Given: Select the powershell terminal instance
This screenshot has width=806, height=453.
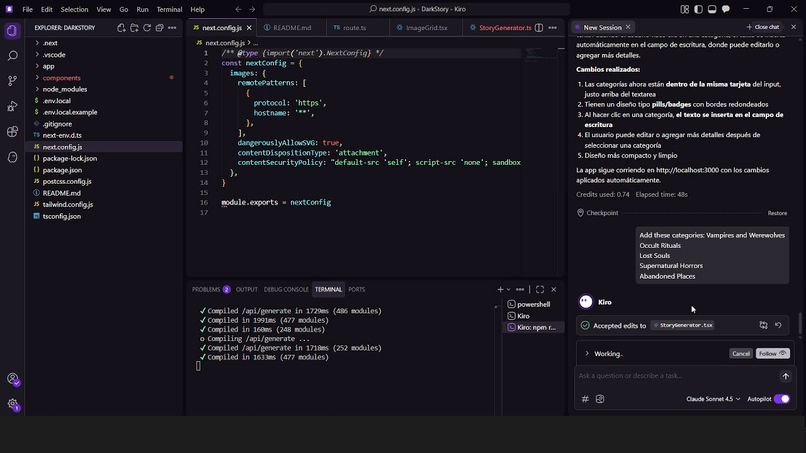Looking at the screenshot, I should pyautogui.click(x=533, y=304).
